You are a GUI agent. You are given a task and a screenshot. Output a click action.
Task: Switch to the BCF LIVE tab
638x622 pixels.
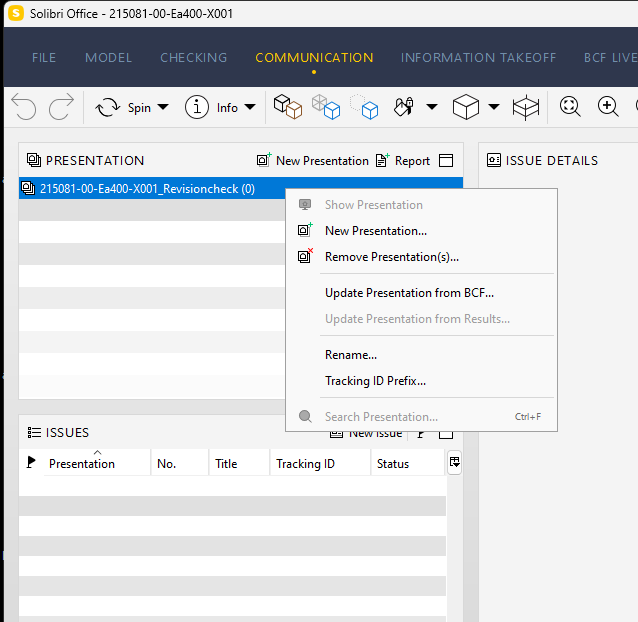[610, 58]
